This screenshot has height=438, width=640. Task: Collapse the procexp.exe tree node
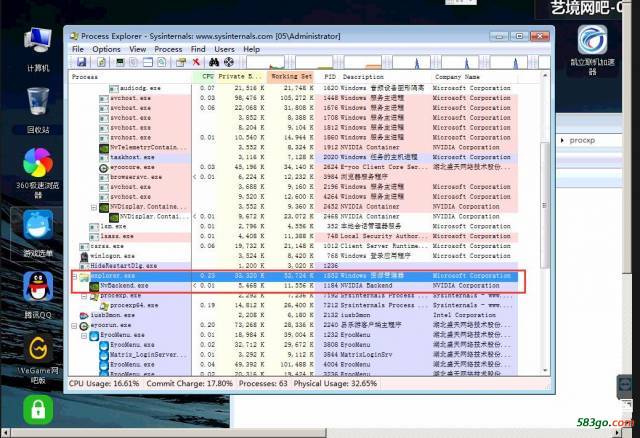coord(84,296)
